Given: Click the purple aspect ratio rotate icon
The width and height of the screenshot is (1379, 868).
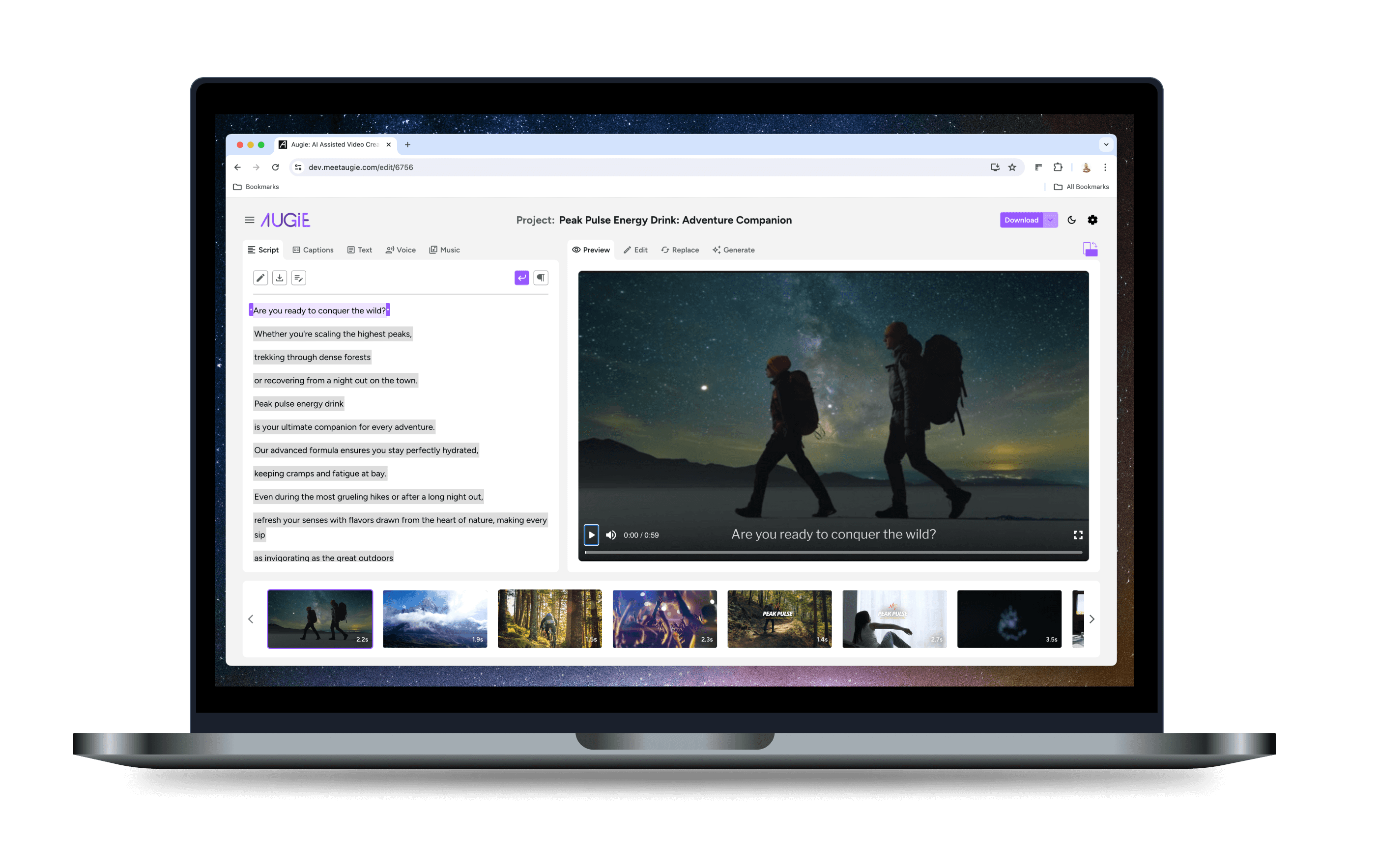Looking at the screenshot, I should (x=1090, y=249).
